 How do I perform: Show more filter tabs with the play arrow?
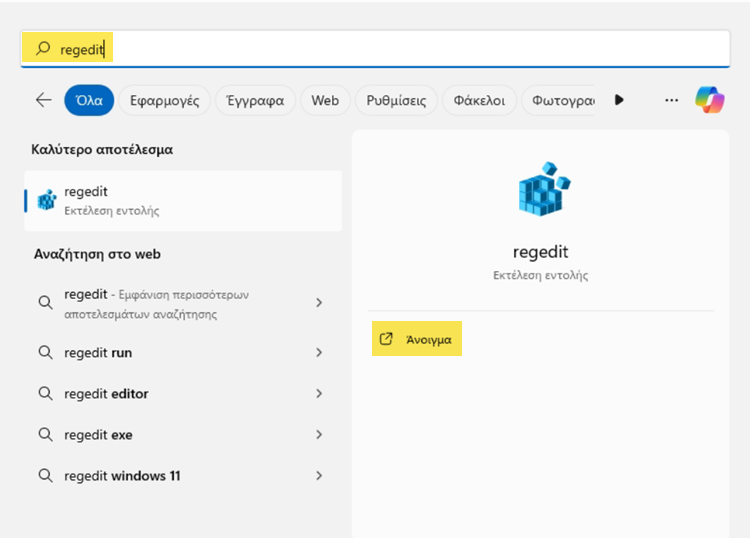tap(619, 100)
